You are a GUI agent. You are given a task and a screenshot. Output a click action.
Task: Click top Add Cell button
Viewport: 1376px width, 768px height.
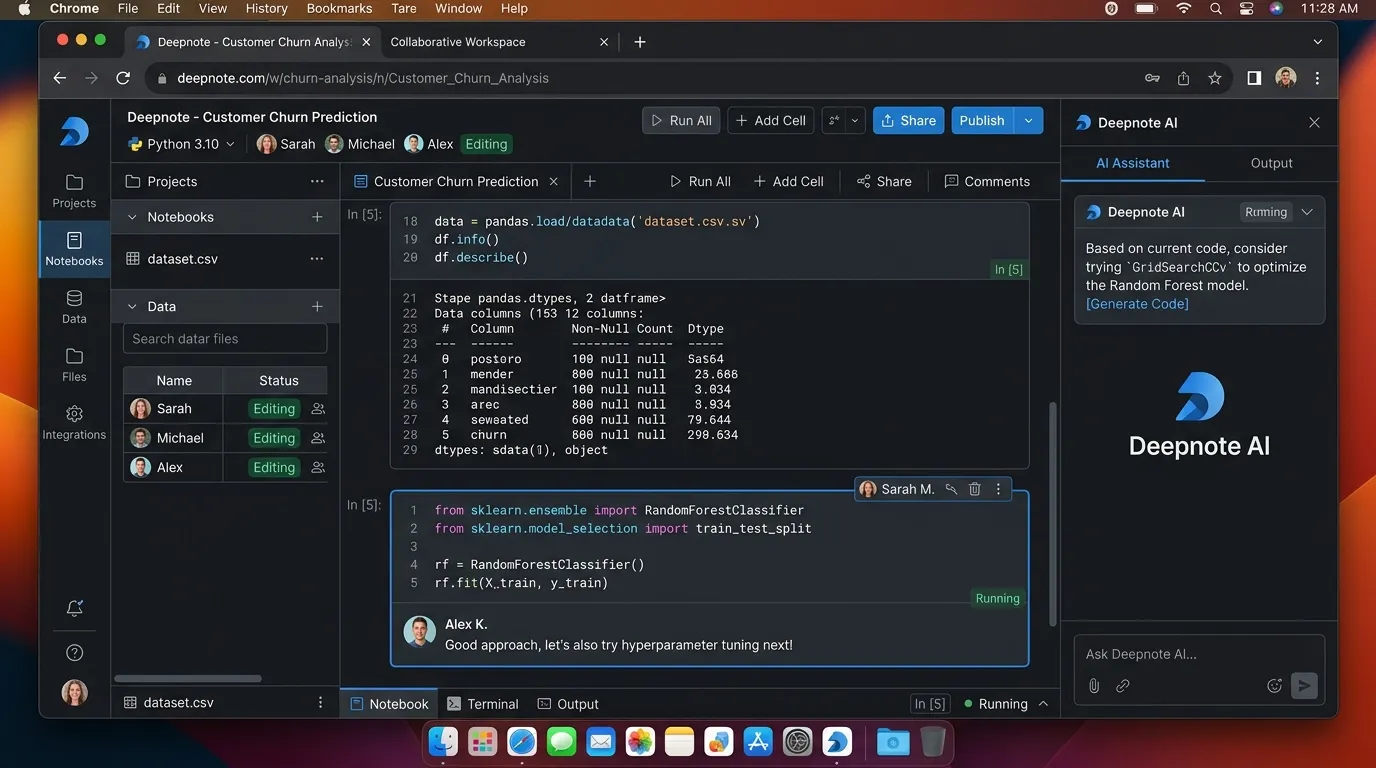coord(771,120)
